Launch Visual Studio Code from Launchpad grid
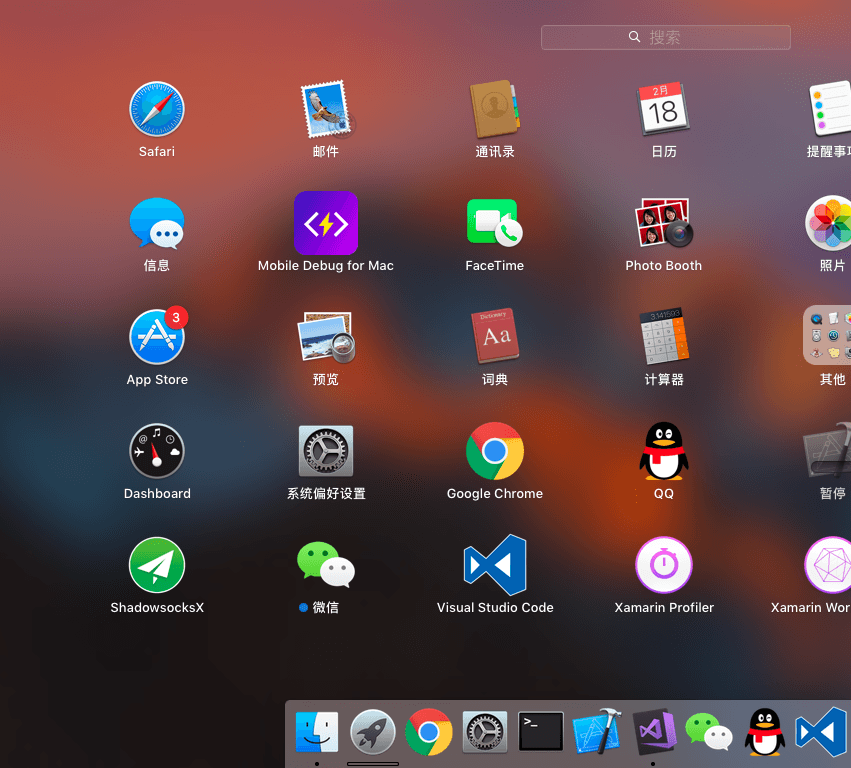851x768 pixels. click(x=495, y=565)
